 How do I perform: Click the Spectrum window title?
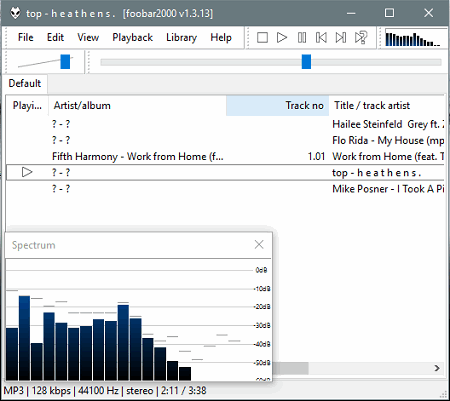[x=34, y=245]
